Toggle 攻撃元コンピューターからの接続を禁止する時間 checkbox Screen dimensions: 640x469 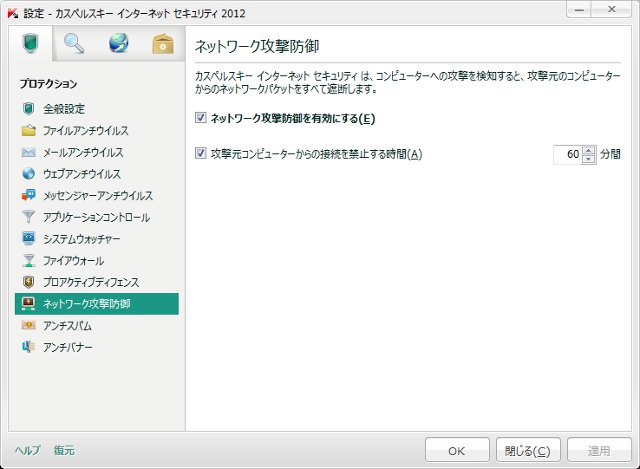click(200, 153)
